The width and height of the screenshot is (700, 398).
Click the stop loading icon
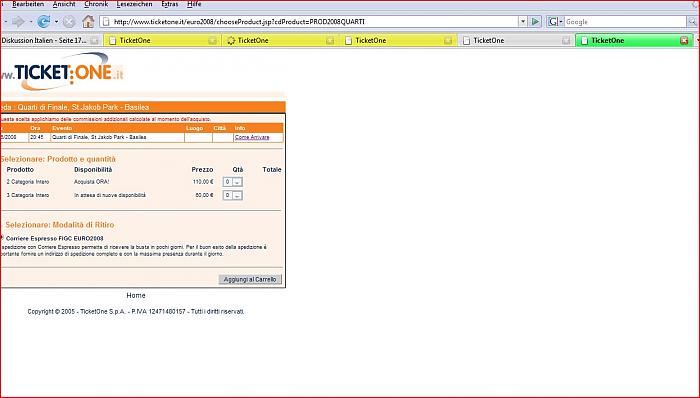69,21
